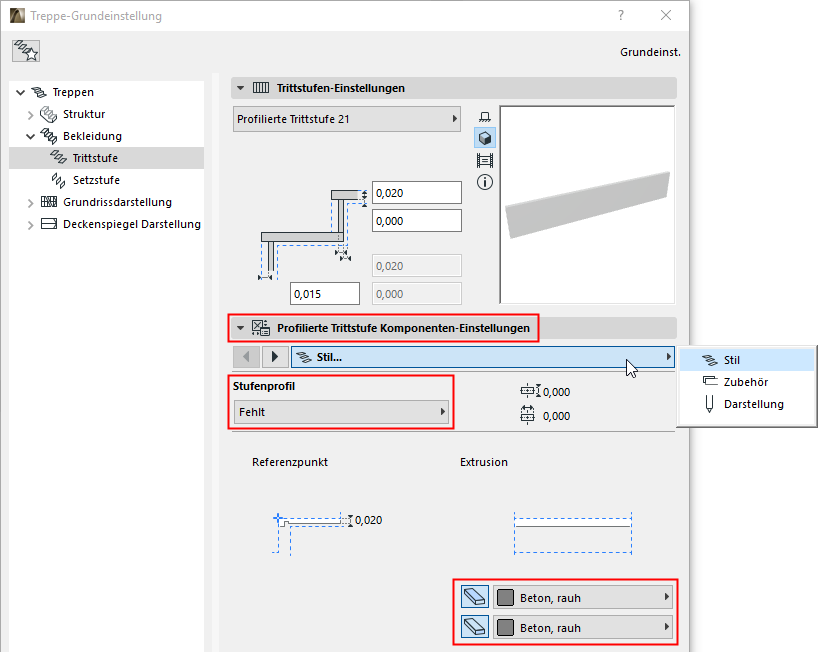Click the 0,000 field below thickness

coord(417,221)
